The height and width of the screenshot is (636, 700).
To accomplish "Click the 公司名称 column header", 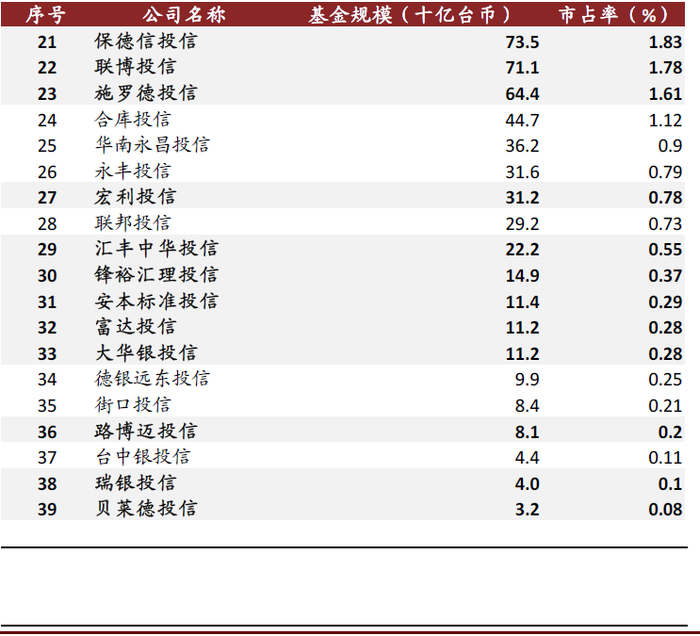I will pos(184,15).
